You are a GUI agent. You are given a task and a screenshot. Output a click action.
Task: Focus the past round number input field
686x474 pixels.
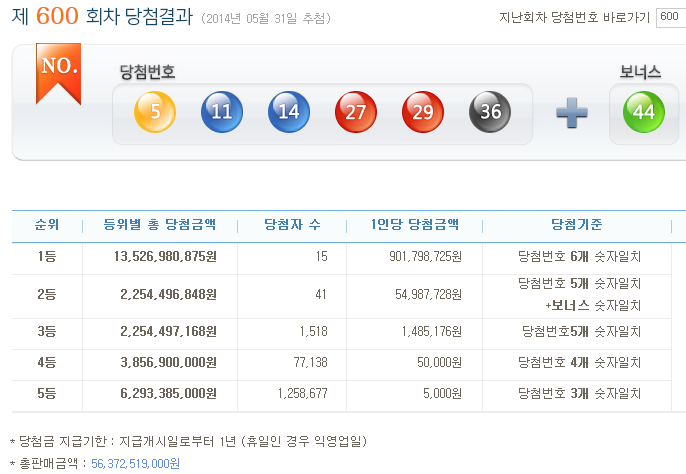click(671, 18)
